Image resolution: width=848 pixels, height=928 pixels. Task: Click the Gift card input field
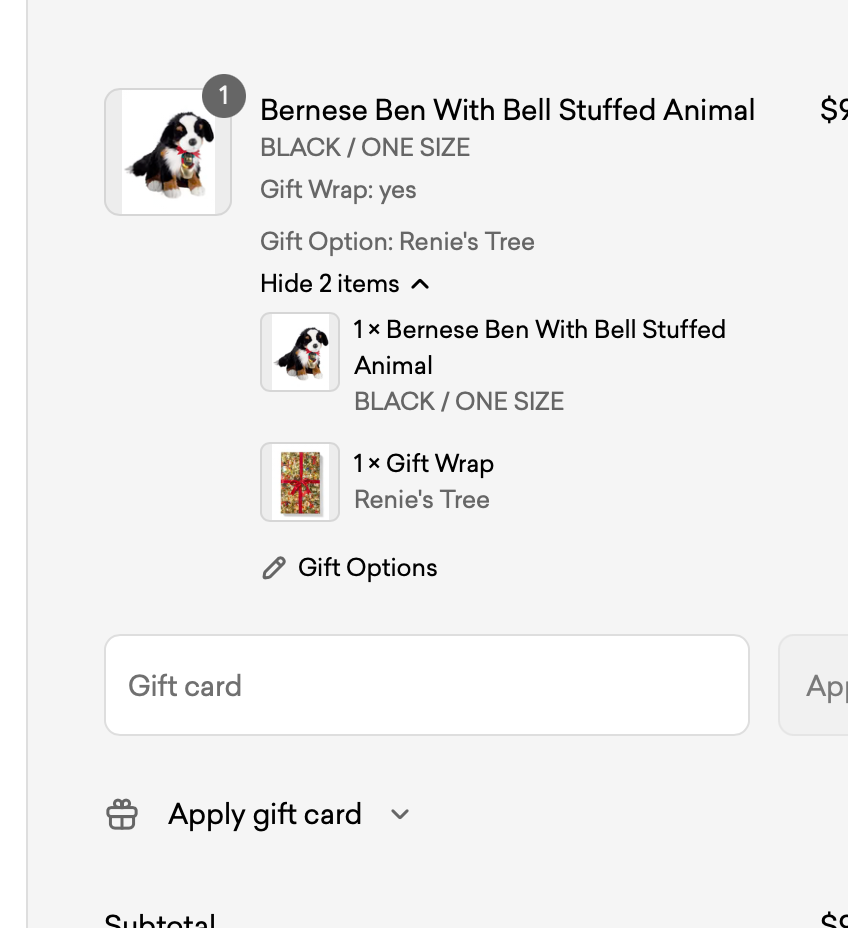pyautogui.click(x=427, y=685)
